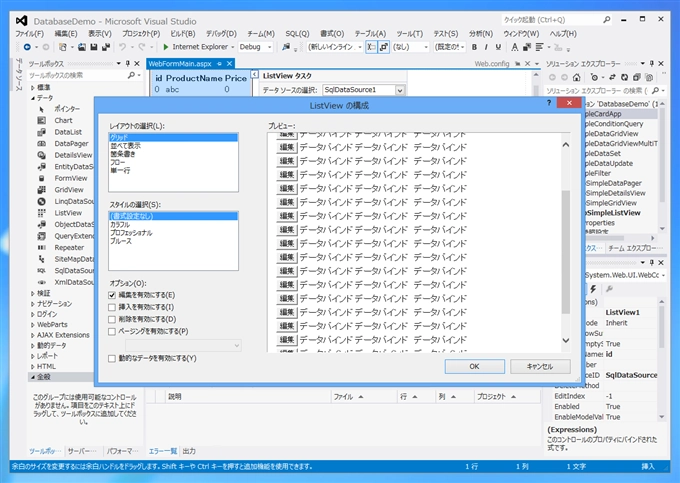
Task: Open the 編集(E) menu
Action: 66,33
